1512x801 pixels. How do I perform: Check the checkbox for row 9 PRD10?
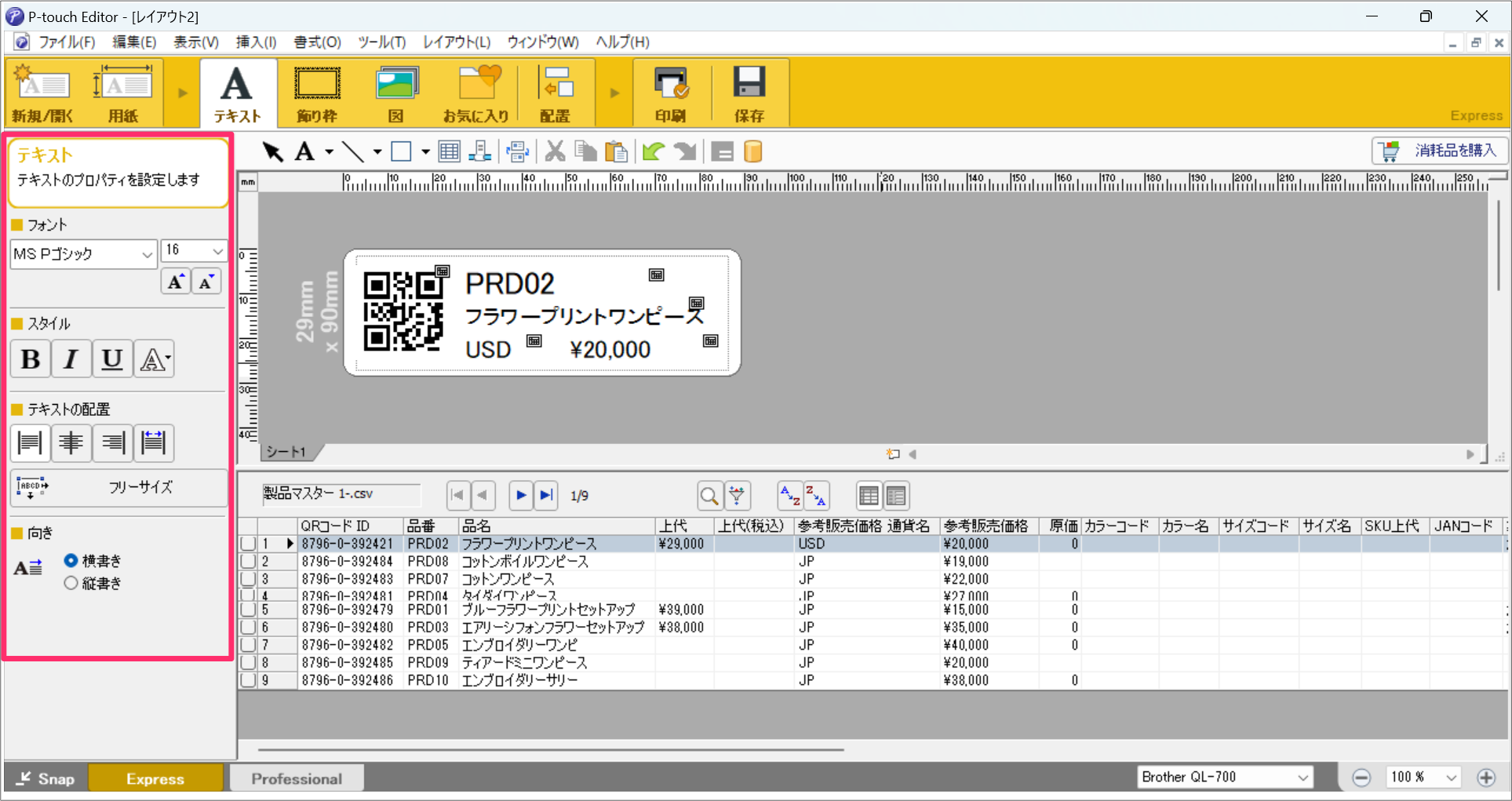pos(248,679)
